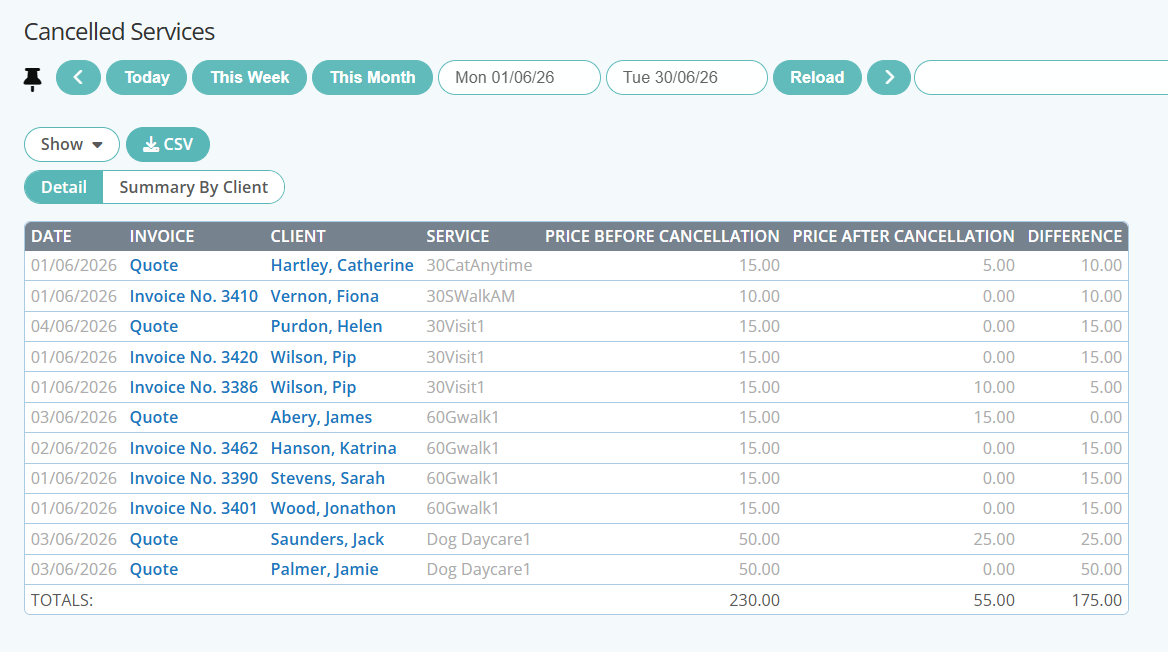Image resolution: width=1168 pixels, height=652 pixels.
Task: Open Invoice No. 3410
Action: 194,296
